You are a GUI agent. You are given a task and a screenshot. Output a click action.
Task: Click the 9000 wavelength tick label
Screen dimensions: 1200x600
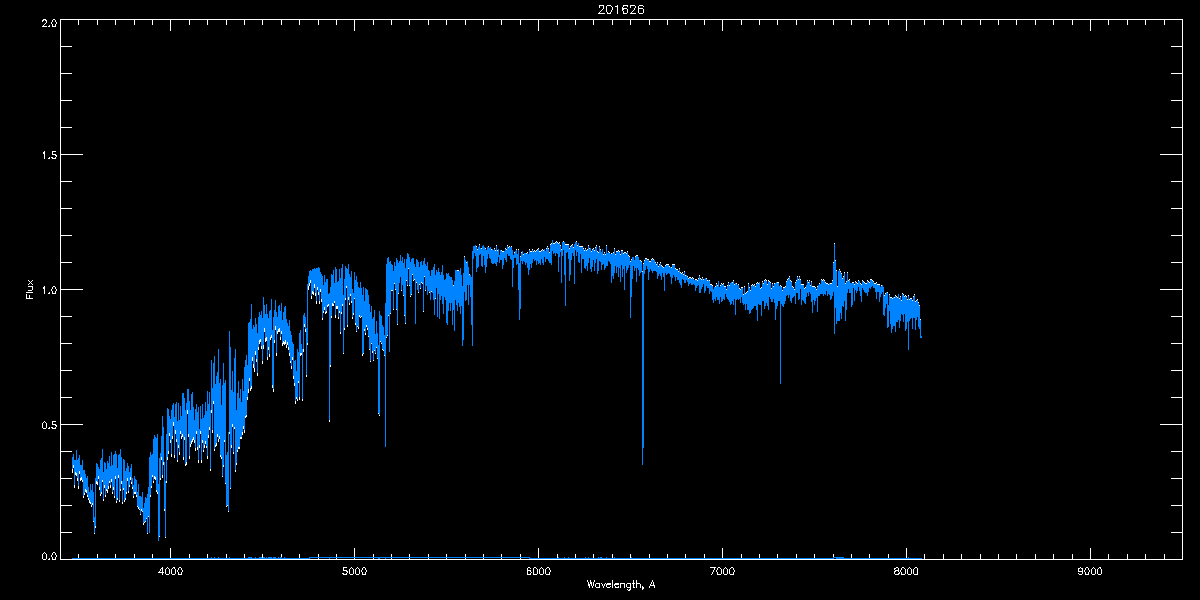(1090, 571)
